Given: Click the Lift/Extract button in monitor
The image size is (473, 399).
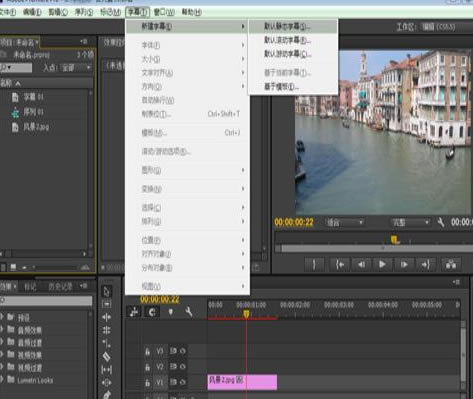Looking at the screenshot, I should coord(451,265).
